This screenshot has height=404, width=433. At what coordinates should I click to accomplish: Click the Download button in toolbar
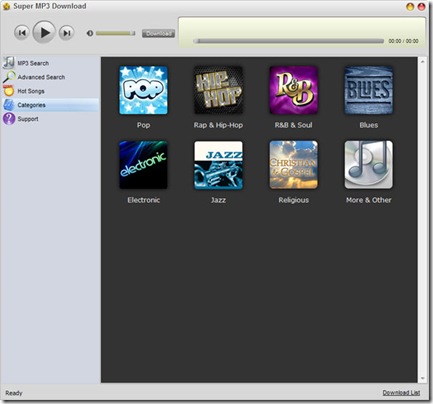coord(158,33)
